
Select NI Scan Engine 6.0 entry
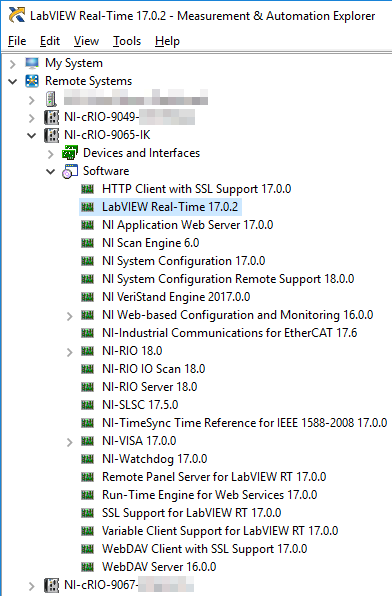pyautogui.click(x=151, y=243)
